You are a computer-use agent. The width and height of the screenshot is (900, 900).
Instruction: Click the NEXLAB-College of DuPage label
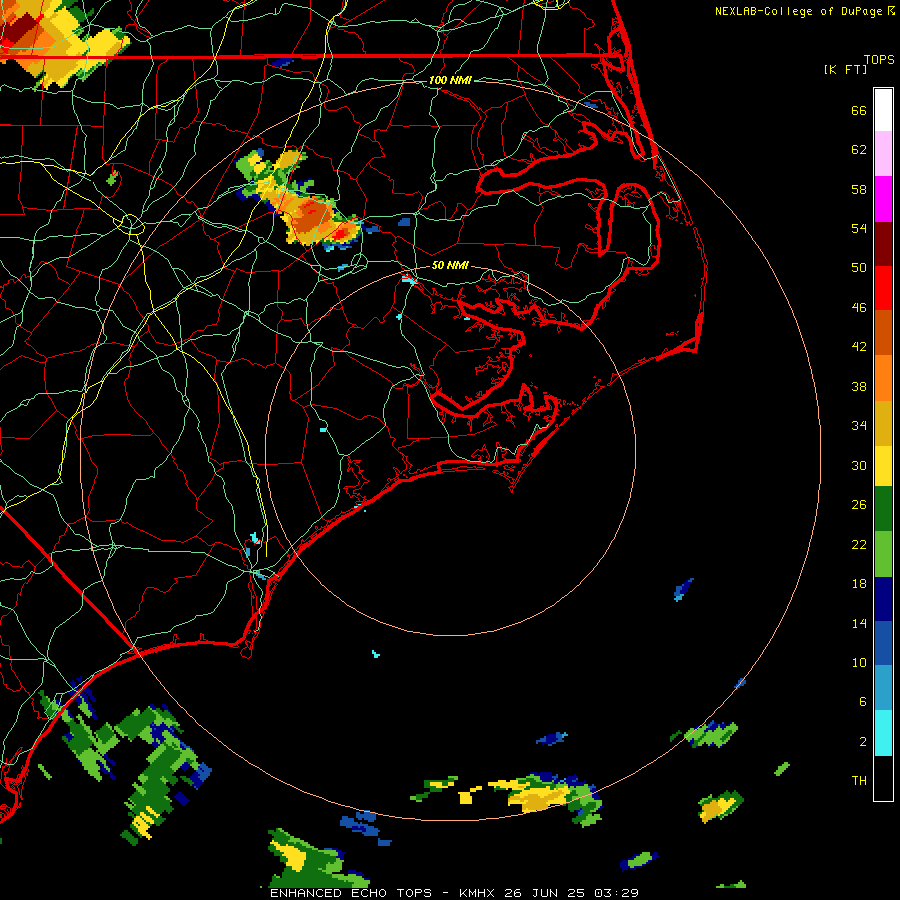[x=798, y=11]
